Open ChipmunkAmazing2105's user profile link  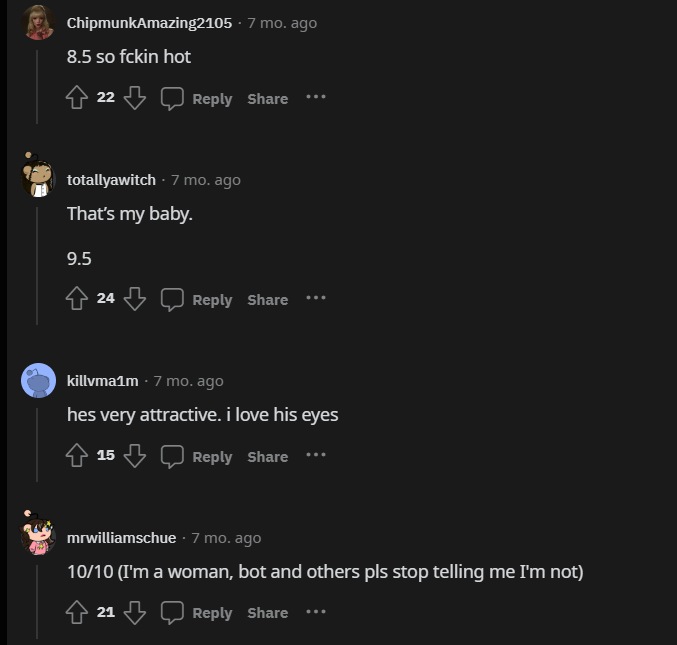pyautogui.click(x=149, y=22)
